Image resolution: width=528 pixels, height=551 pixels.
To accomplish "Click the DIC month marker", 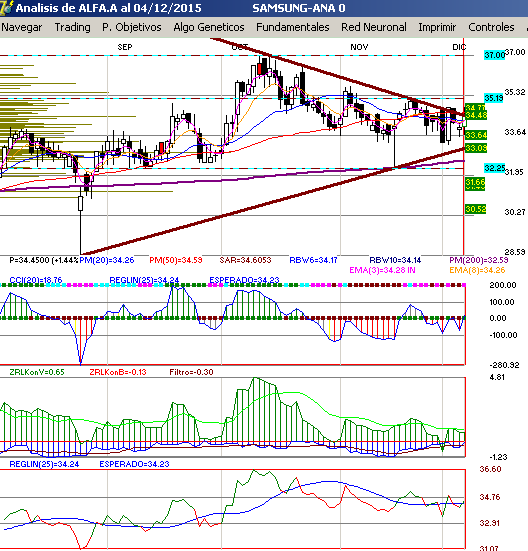I will point(459,47).
